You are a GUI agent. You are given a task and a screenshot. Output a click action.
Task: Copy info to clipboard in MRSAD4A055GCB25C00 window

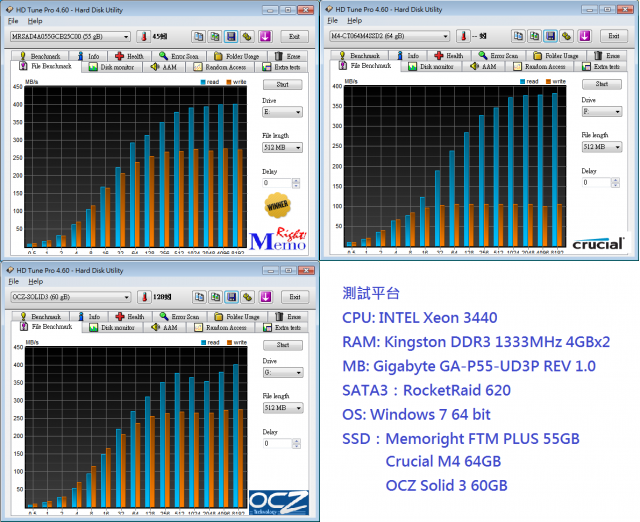[x=199, y=36]
